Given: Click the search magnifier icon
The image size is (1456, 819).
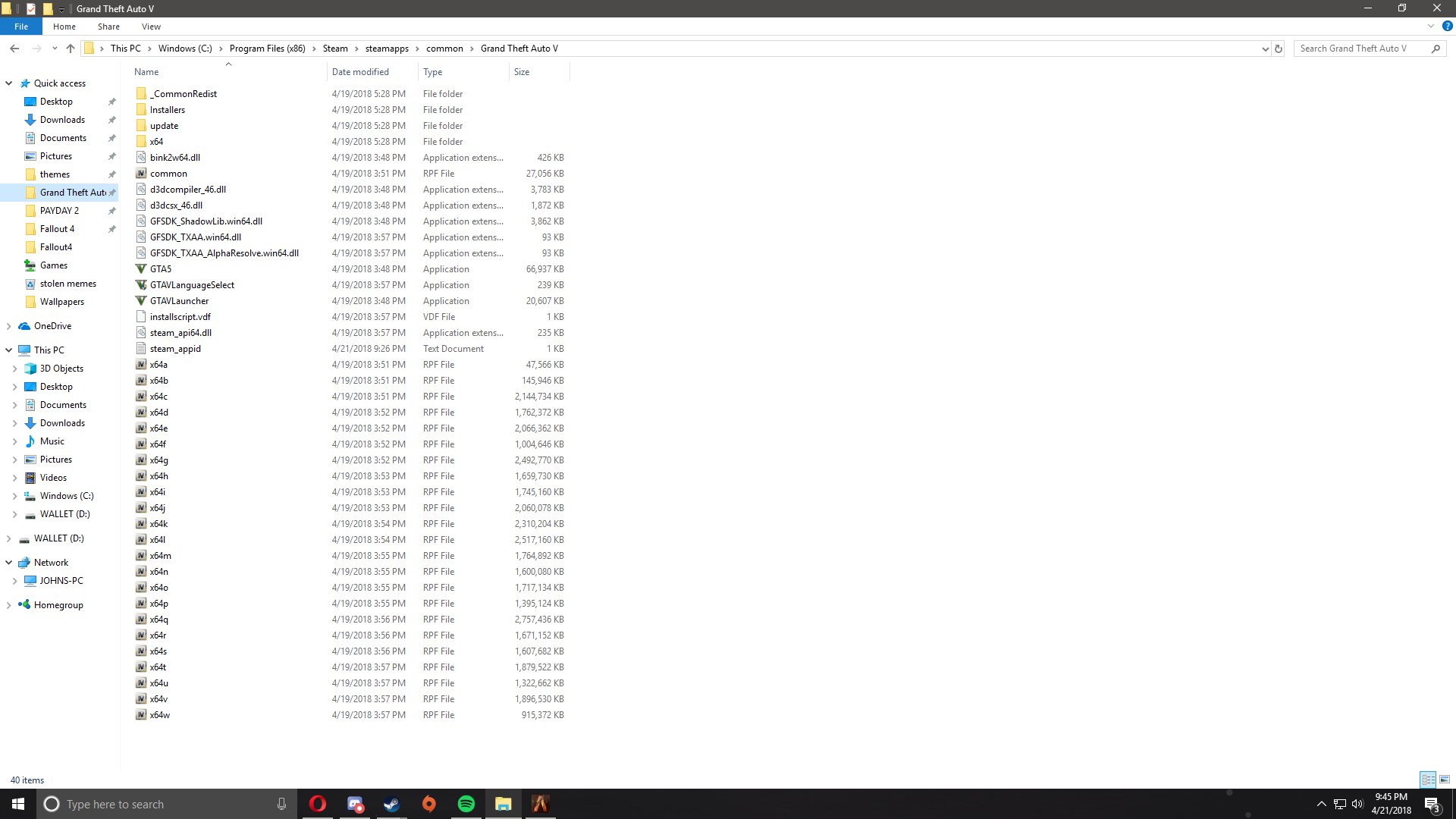Looking at the screenshot, I should (1436, 49).
